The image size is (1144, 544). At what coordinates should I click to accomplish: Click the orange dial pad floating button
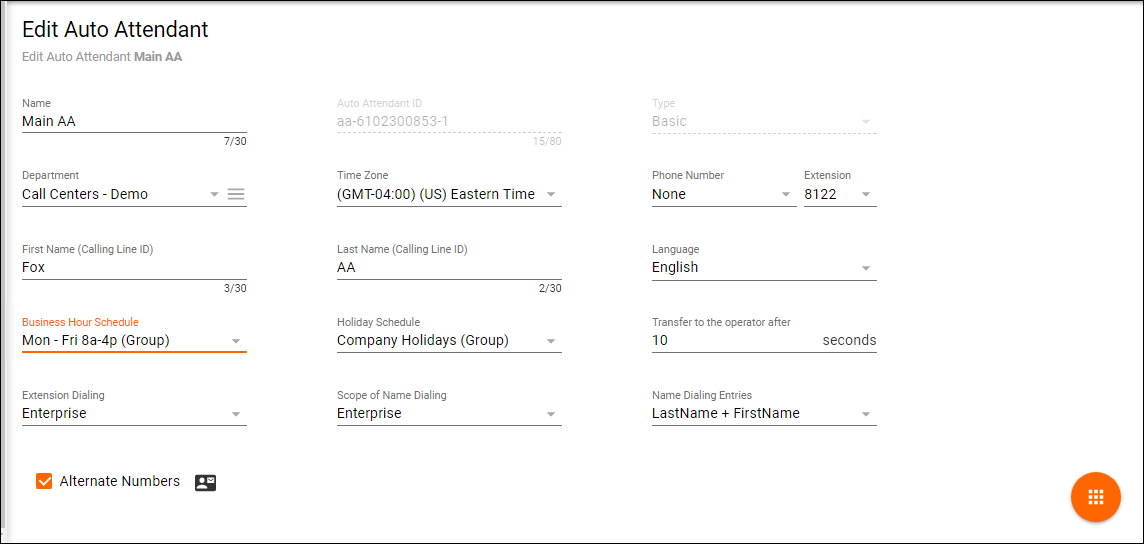[x=1095, y=497]
